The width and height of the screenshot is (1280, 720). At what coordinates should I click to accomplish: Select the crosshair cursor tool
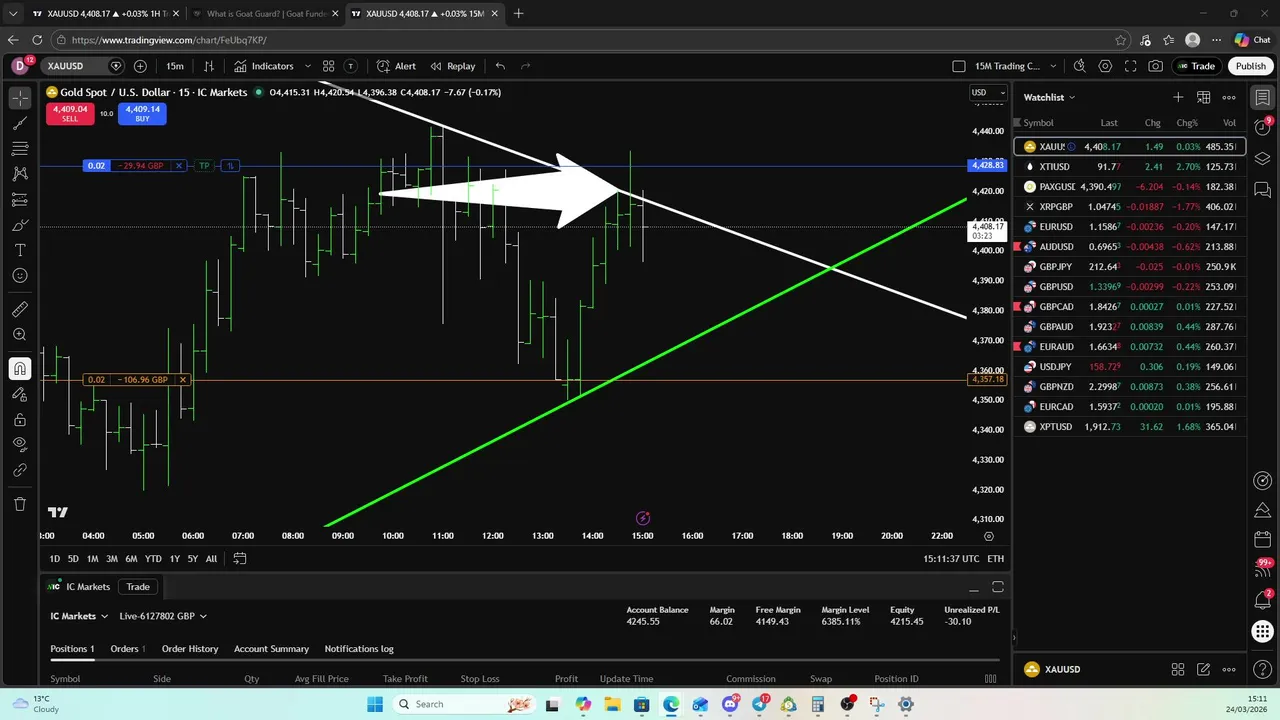[x=19, y=98]
